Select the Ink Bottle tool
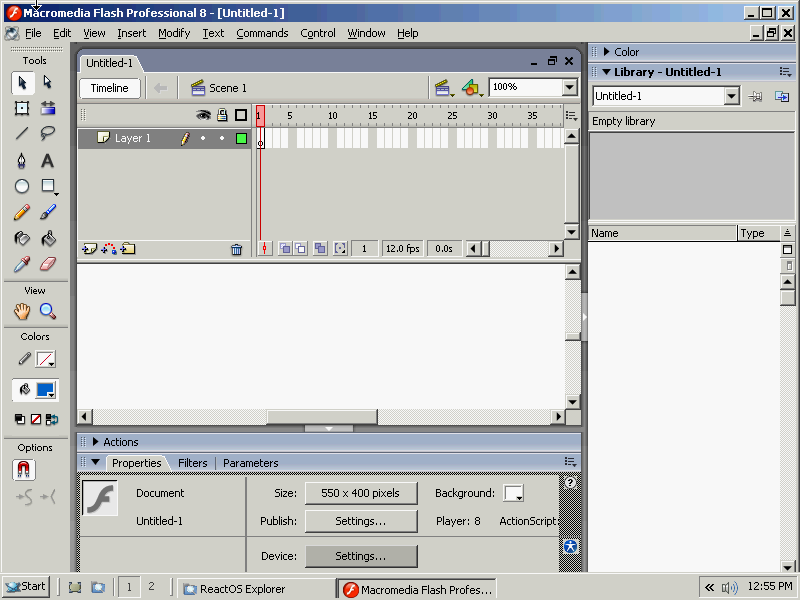 22,238
